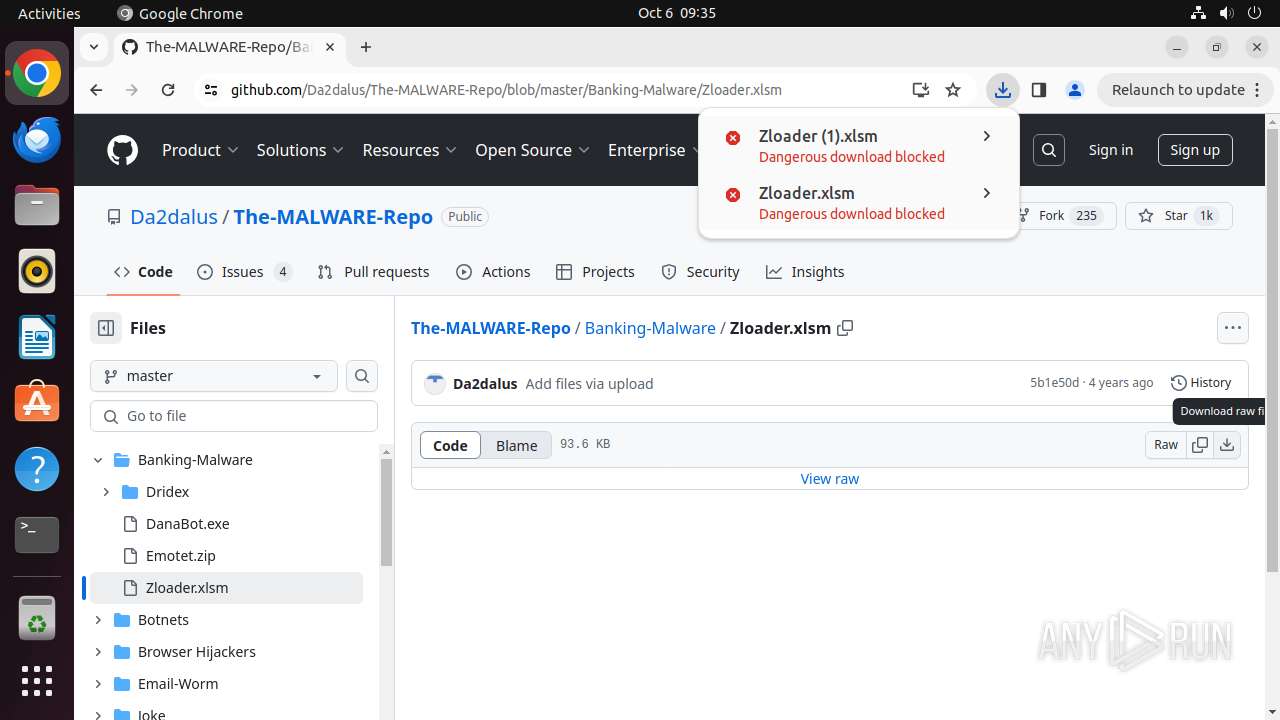Expand Solutions menu

coord(300,150)
